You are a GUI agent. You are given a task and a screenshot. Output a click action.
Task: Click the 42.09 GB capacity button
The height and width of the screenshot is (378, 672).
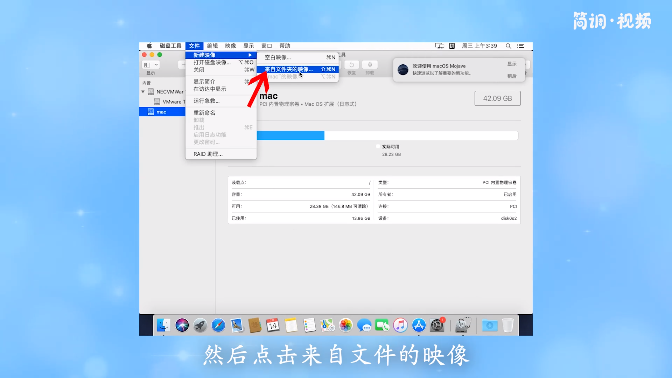pos(497,98)
